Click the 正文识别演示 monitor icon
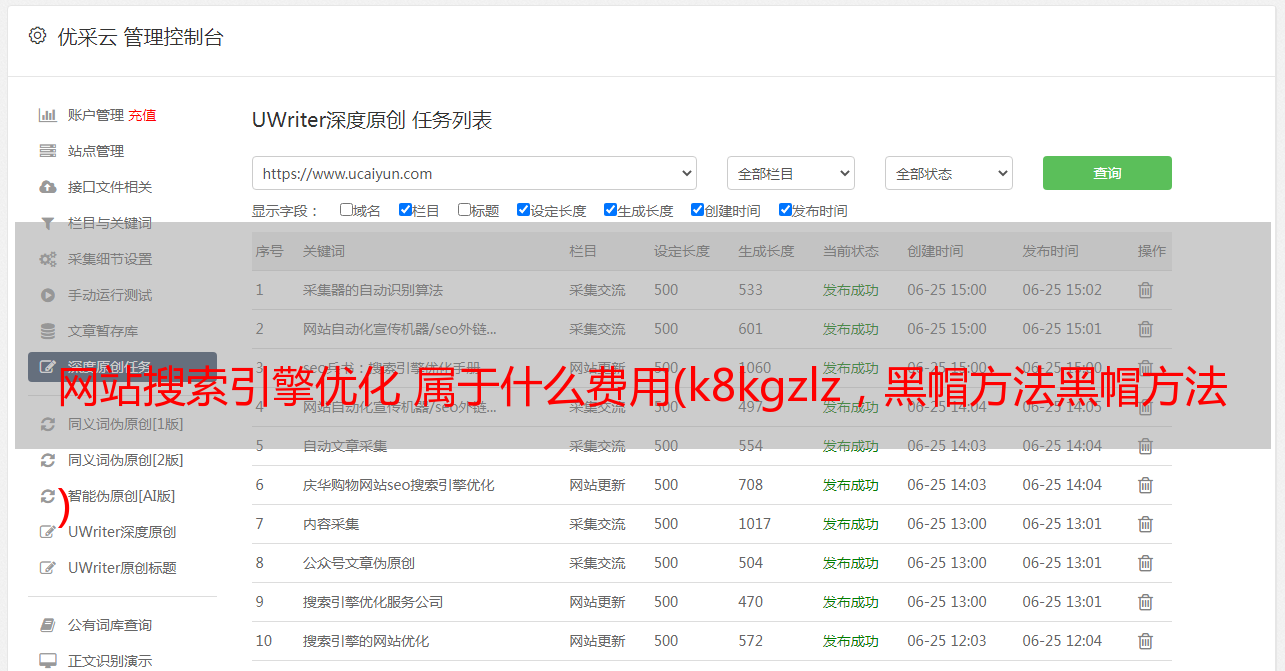Viewport: 1285px width, 671px height. [47, 661]
